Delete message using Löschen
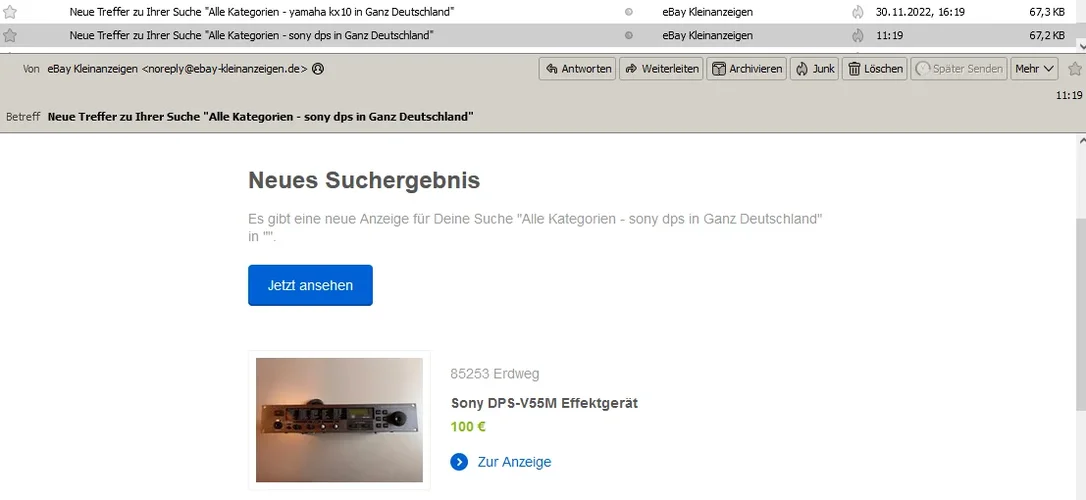 [875, 69]
